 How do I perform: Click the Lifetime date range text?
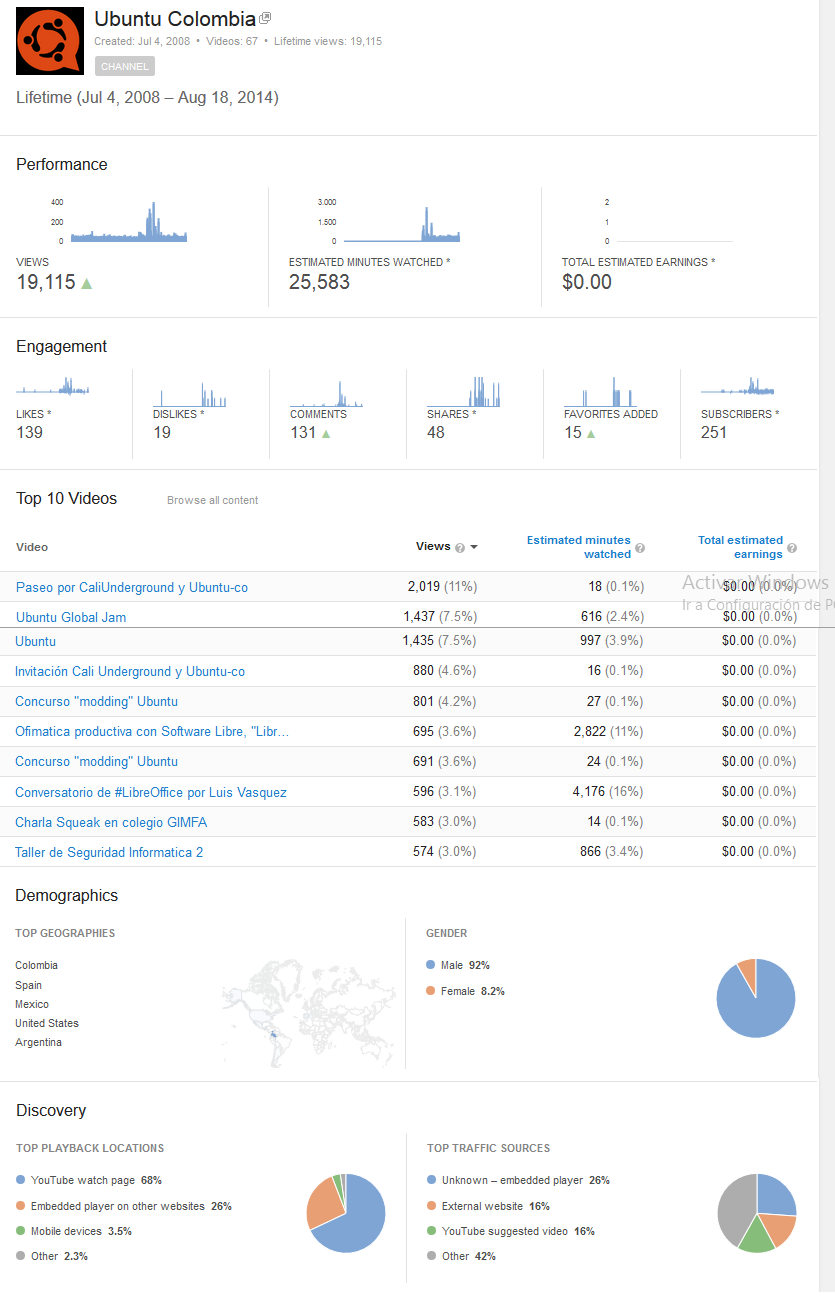[x=147, y=97]
